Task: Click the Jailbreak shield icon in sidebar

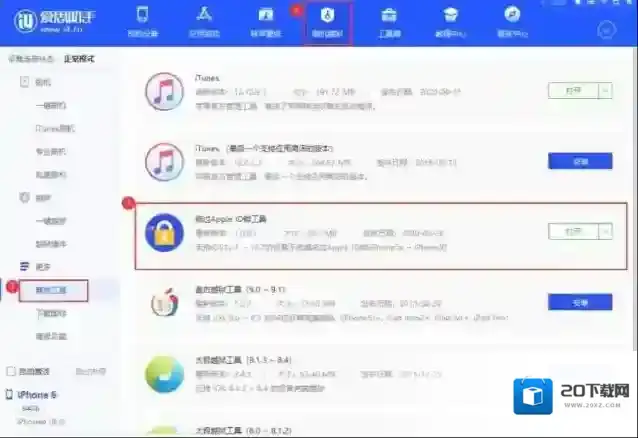Action: click(24, 197)
